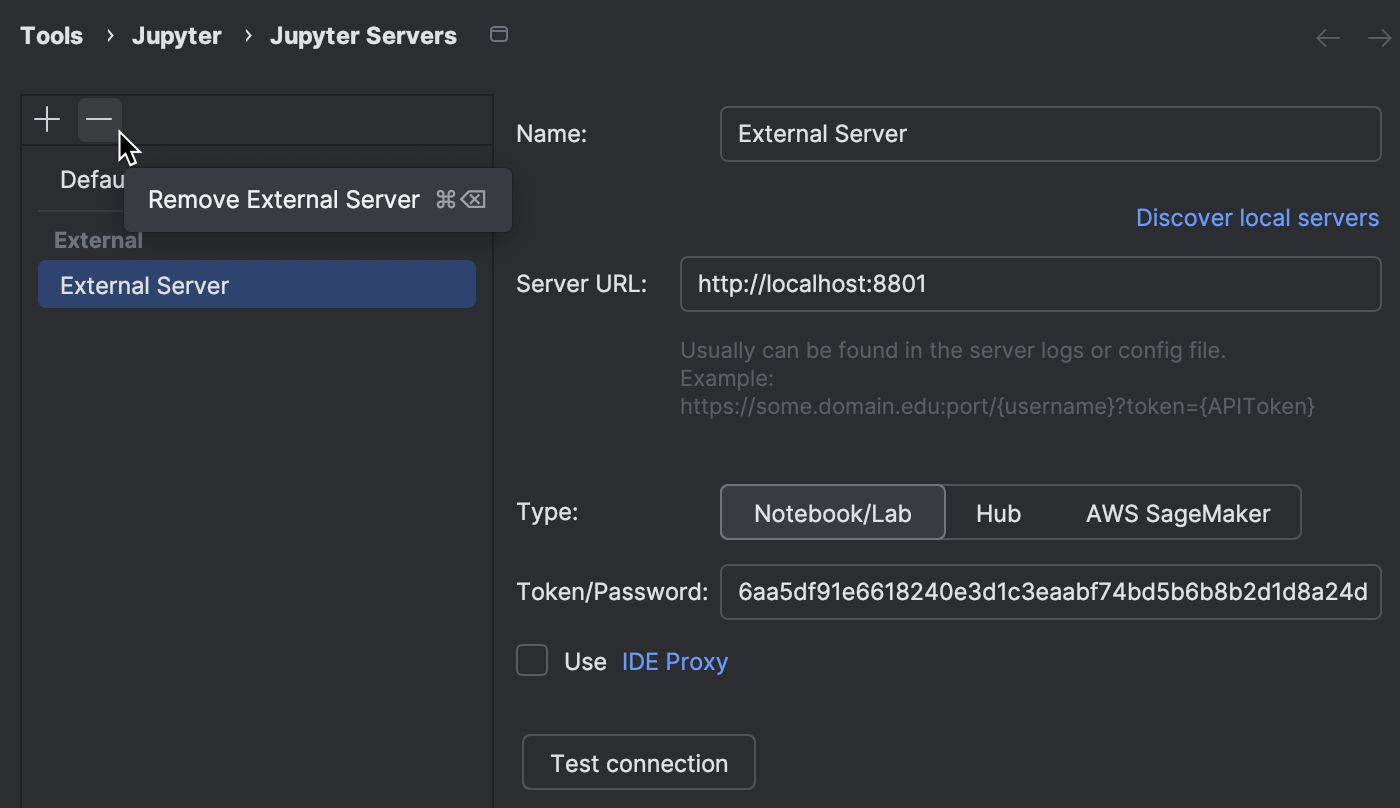The height and width of the screenshot is (808, 1400).
Task: Select the Notebook/Lab server type
Action: pos(832,513)
